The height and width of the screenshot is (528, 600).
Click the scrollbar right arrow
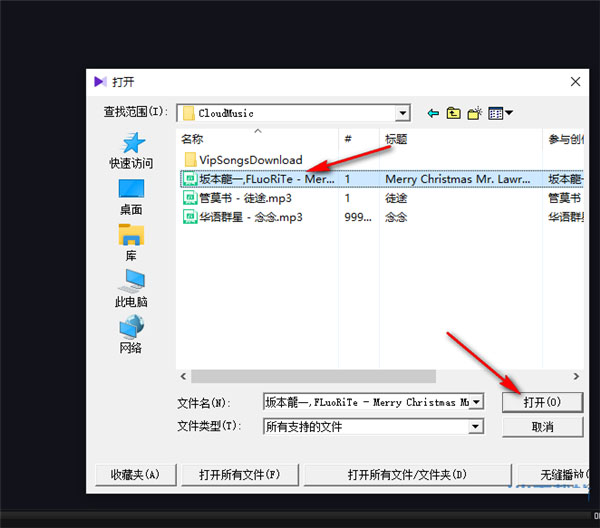(x=576, y=376)
